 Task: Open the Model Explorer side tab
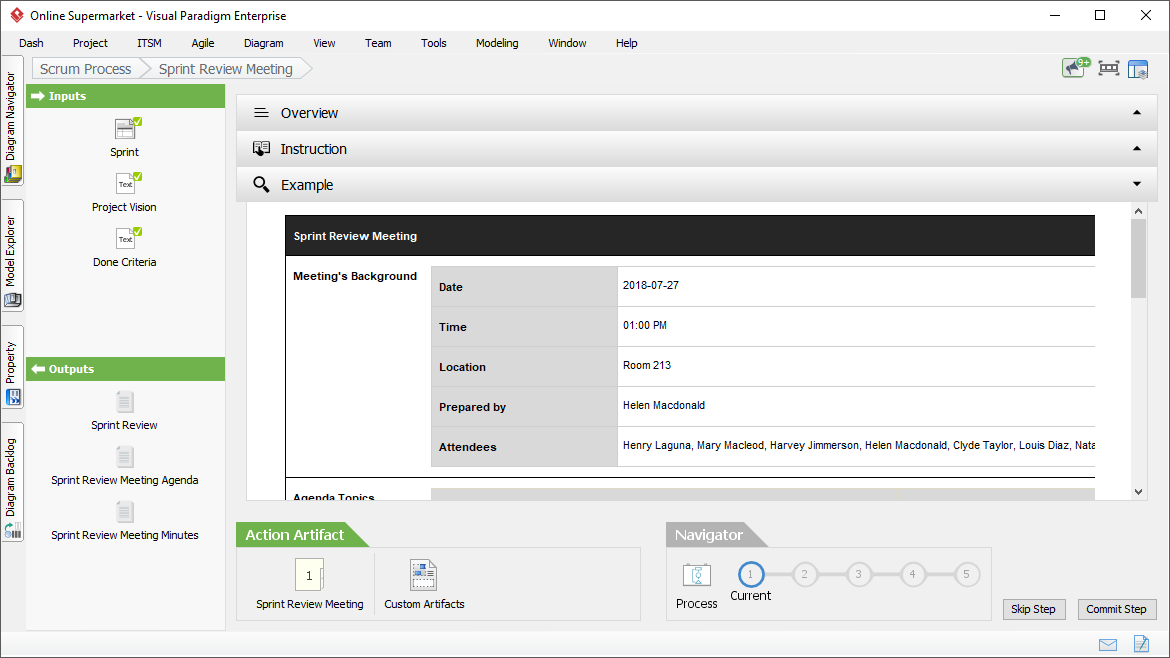coord(12,255)
